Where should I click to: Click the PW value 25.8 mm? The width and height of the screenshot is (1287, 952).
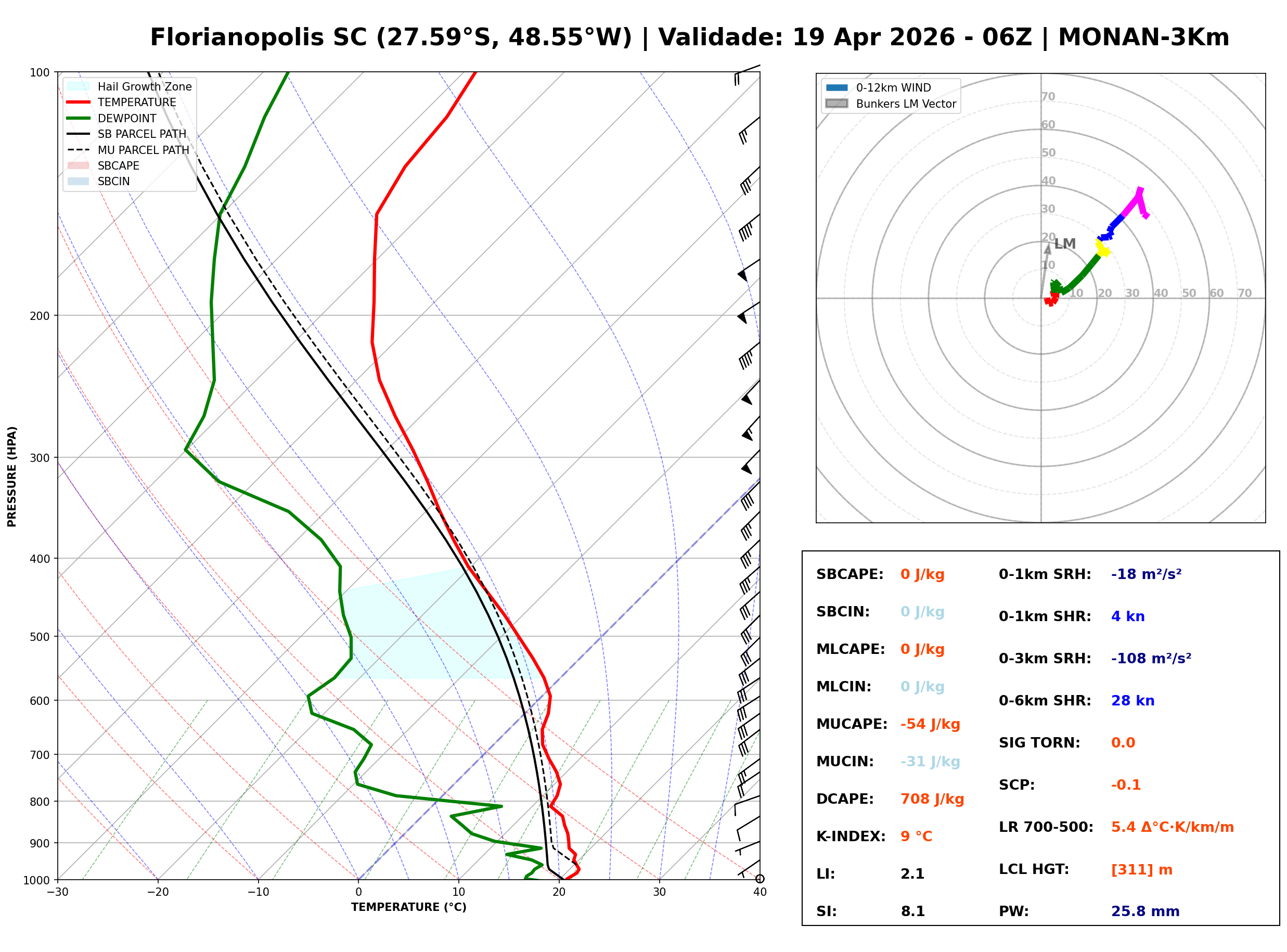click(x=1146, y=911)
